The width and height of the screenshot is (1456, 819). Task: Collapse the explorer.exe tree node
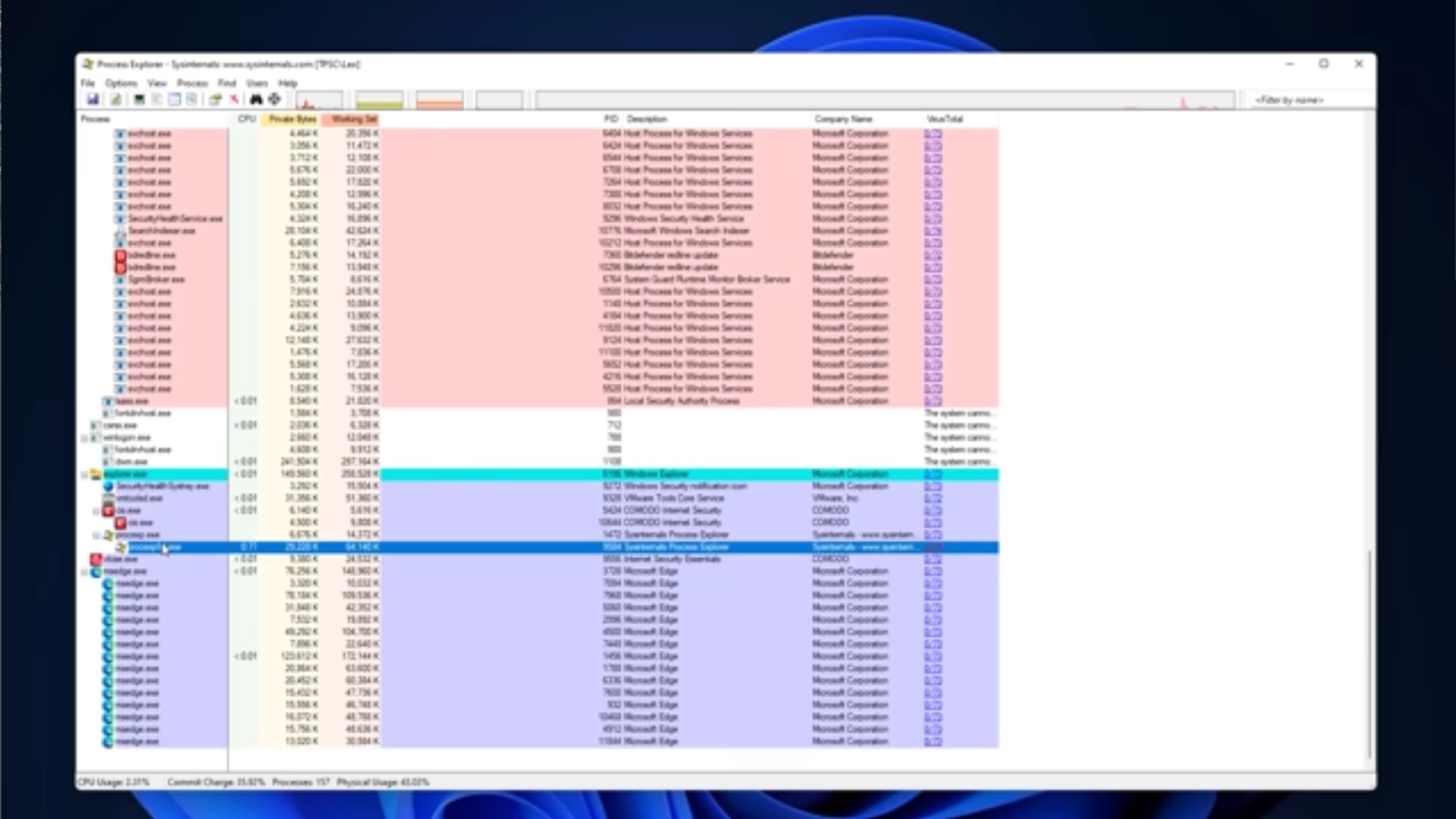click(84, 475)
